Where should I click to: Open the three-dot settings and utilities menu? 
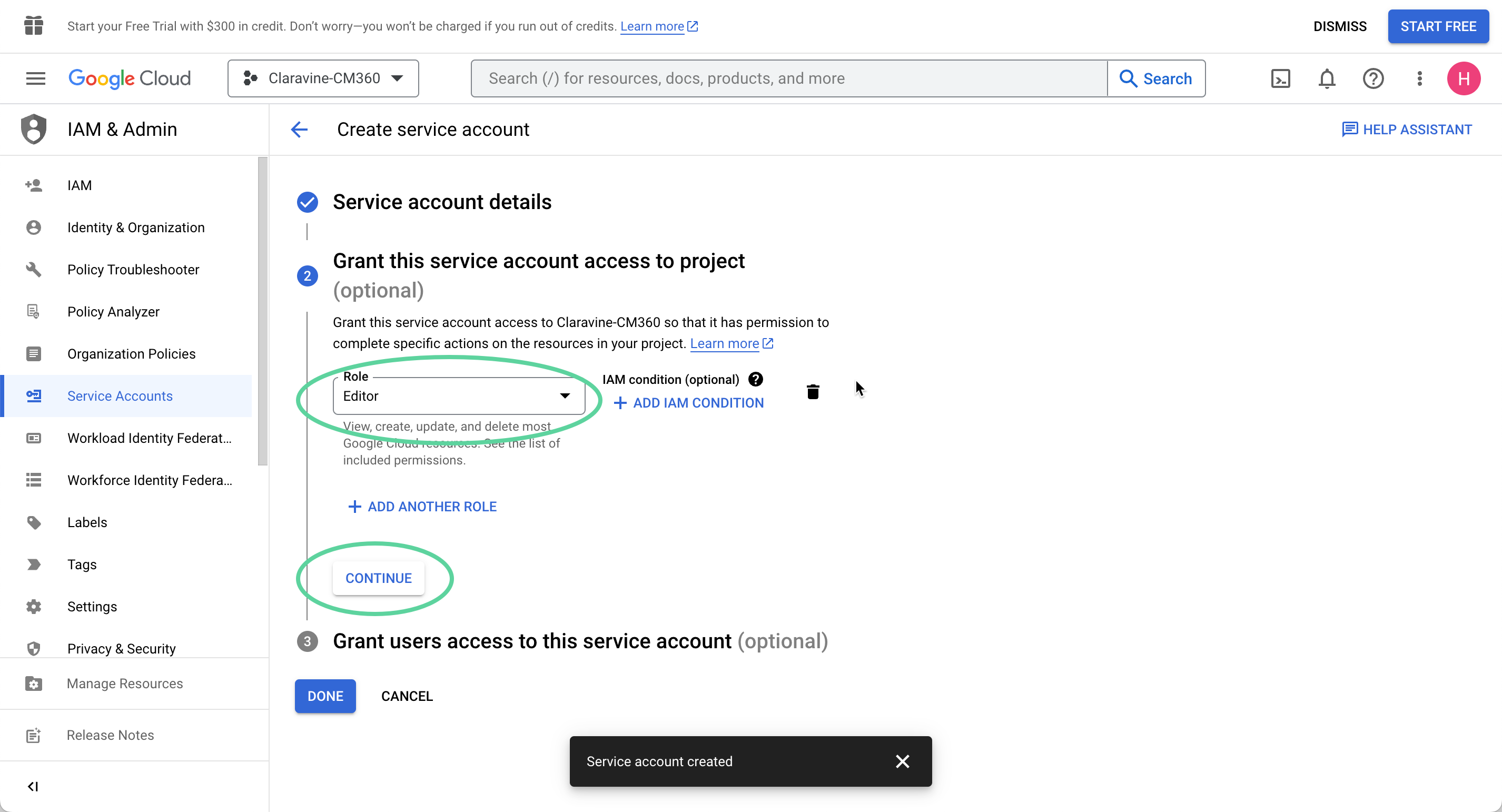(1419, 78)
